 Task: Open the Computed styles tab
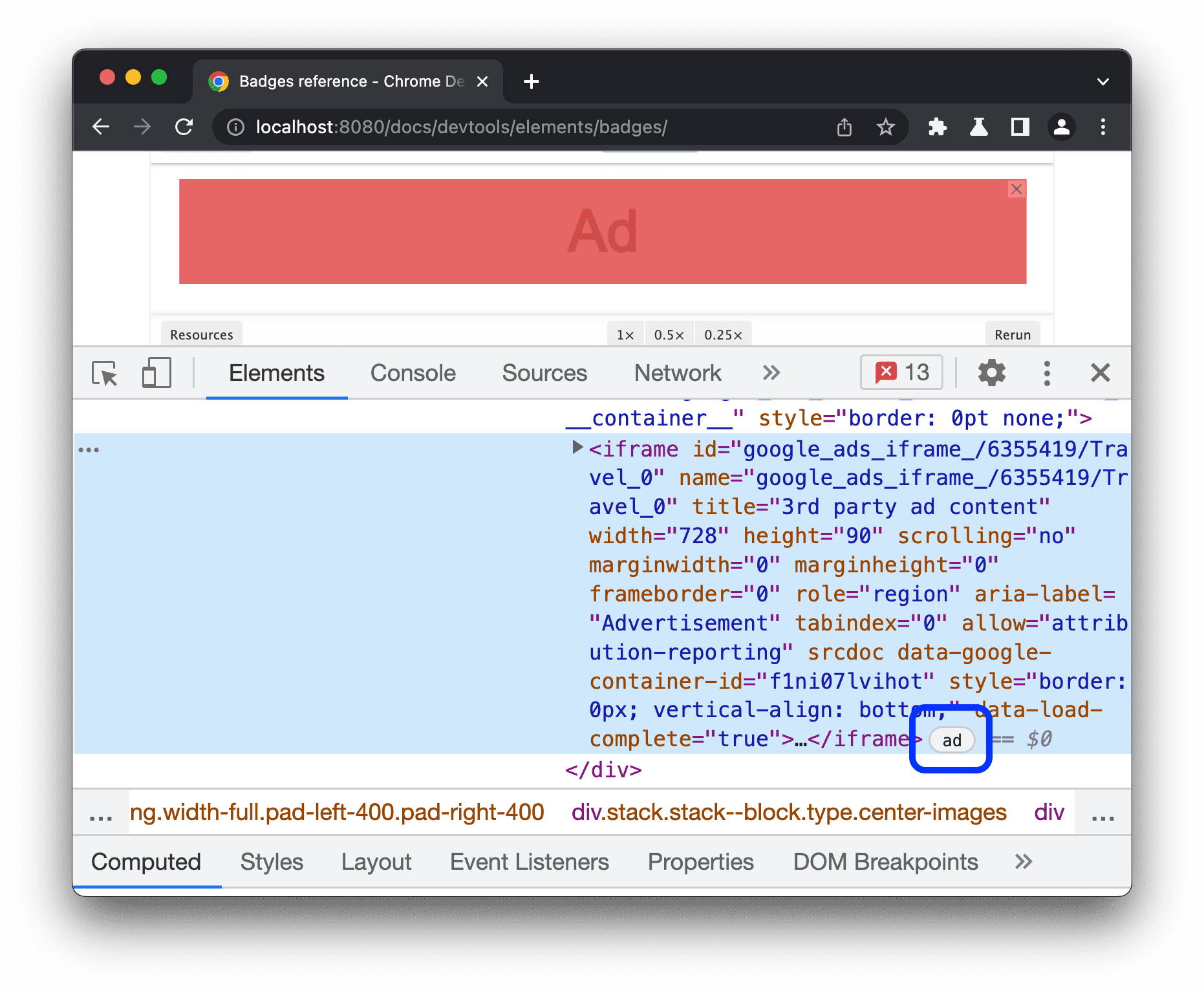click(x=146, y=861)
